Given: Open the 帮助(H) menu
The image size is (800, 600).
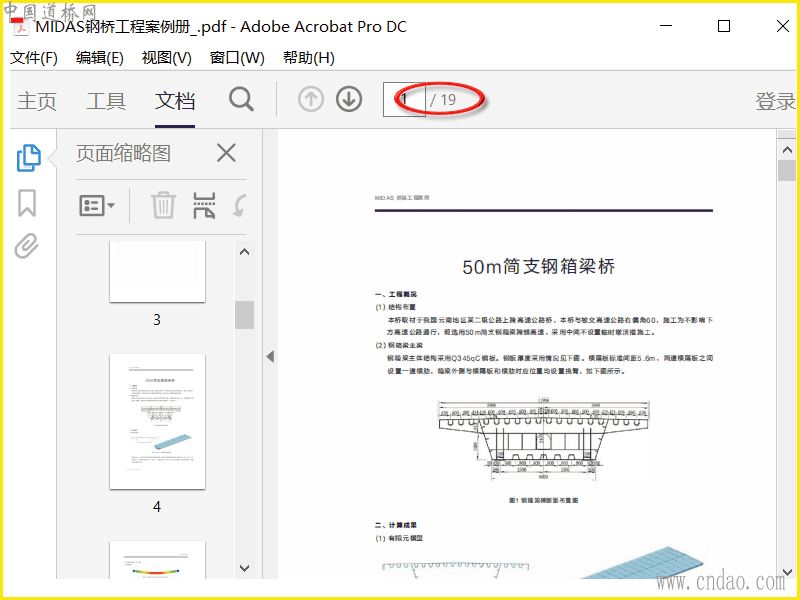Looking at the screenshot, I should (x=309, y=58).
